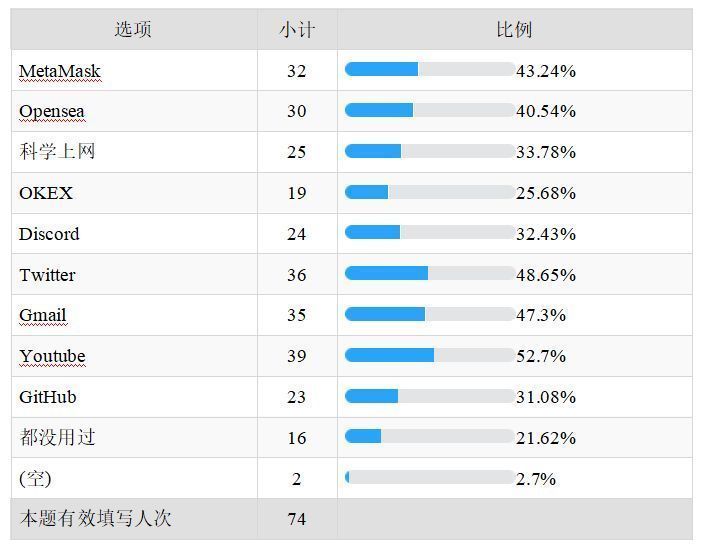Click the 选项 column header
This screenshot has width=703, height=552.
133,30
